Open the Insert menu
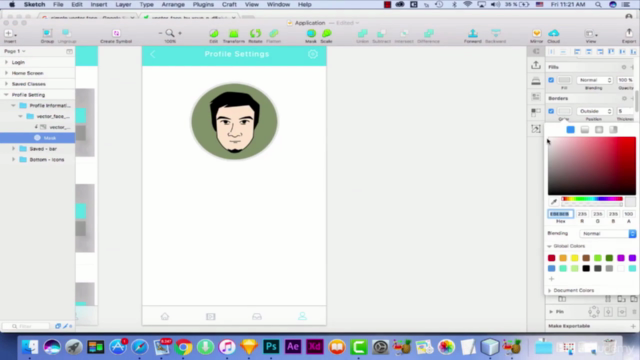The height and width of the screenshot is (360, 640). click(x=99, y=4)
